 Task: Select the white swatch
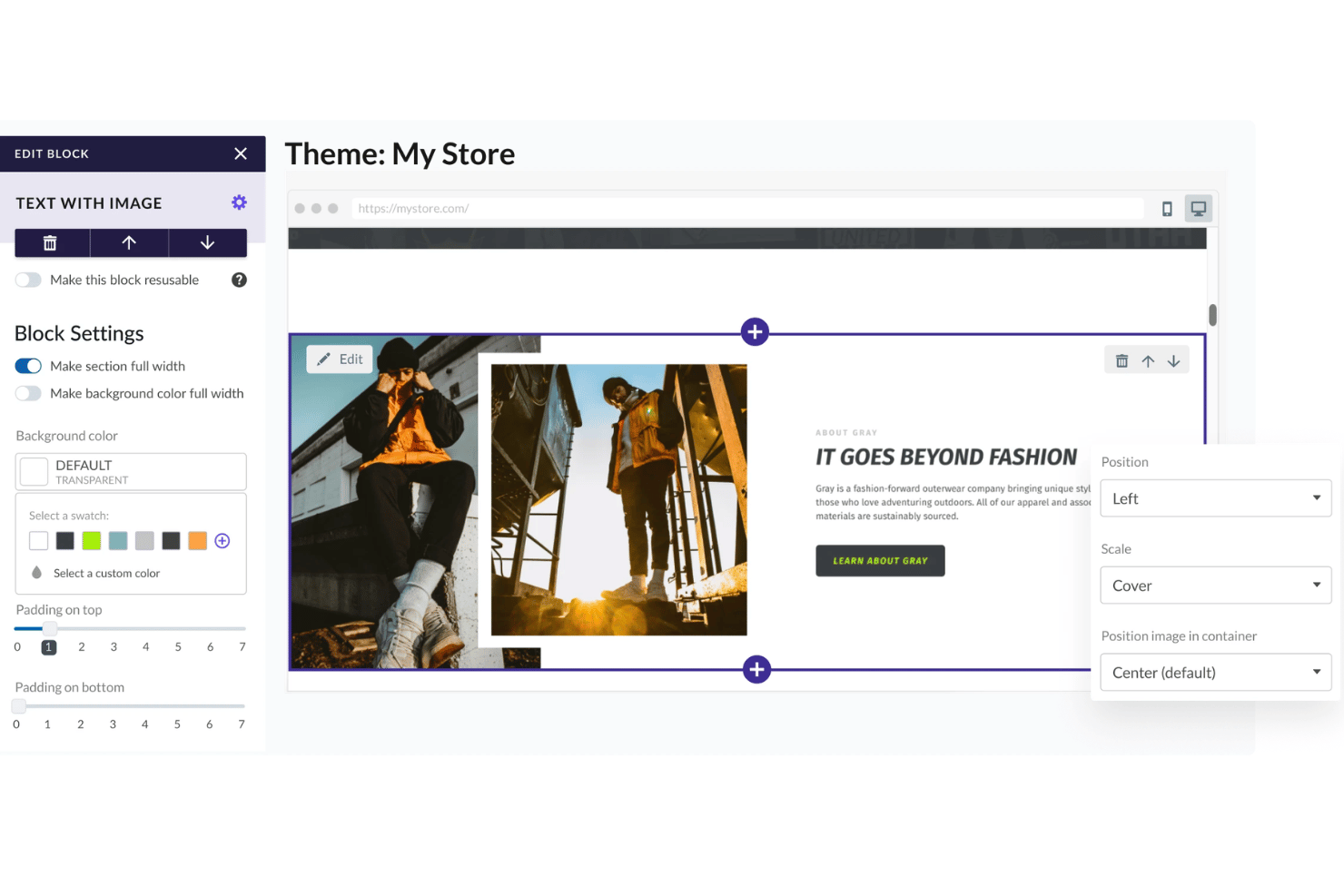[x=38, y=541]
